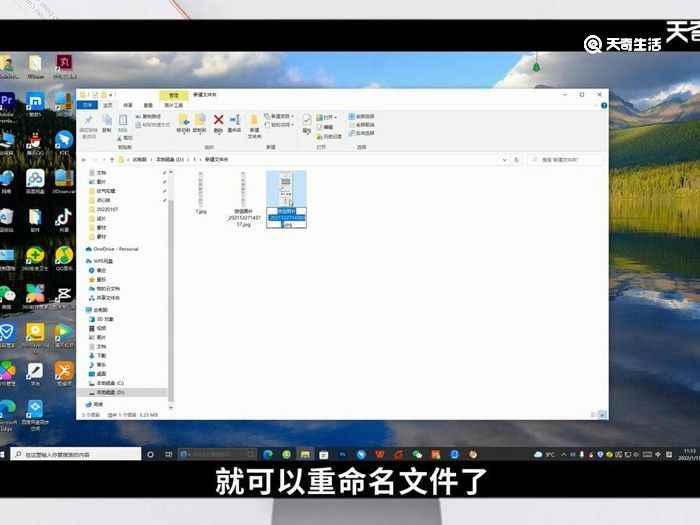The height and width of the screenshot is (525, 700).
Task: Click the Windows taskbar search box
Action: (75, 454)
